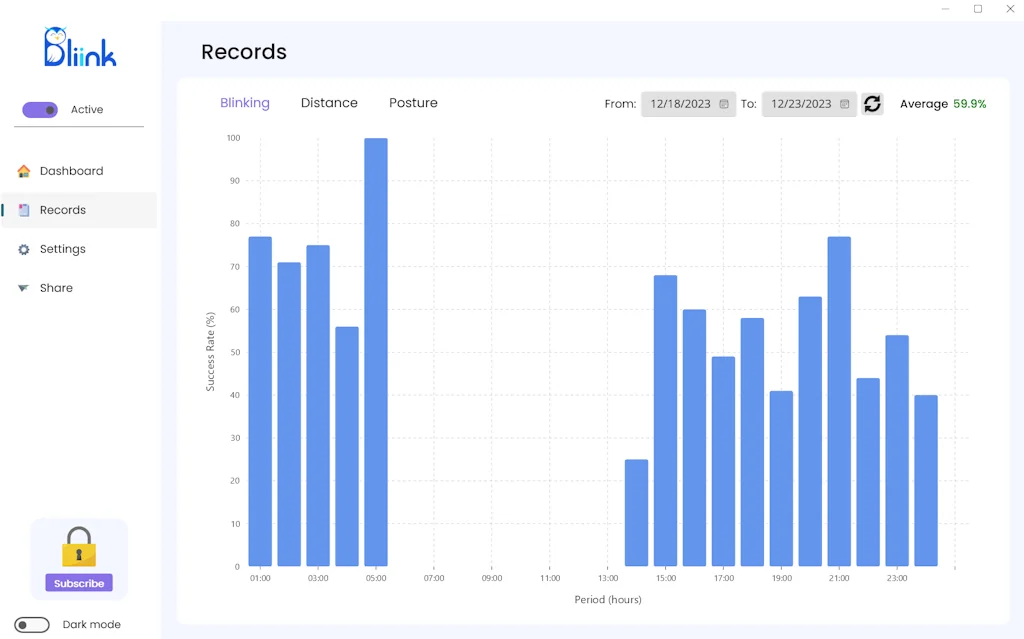Image resolution: width=1024 pixels, height=639 pixels.
Task: Open the From date field showing 12/18/2023
Action: [x=683, y=104]
